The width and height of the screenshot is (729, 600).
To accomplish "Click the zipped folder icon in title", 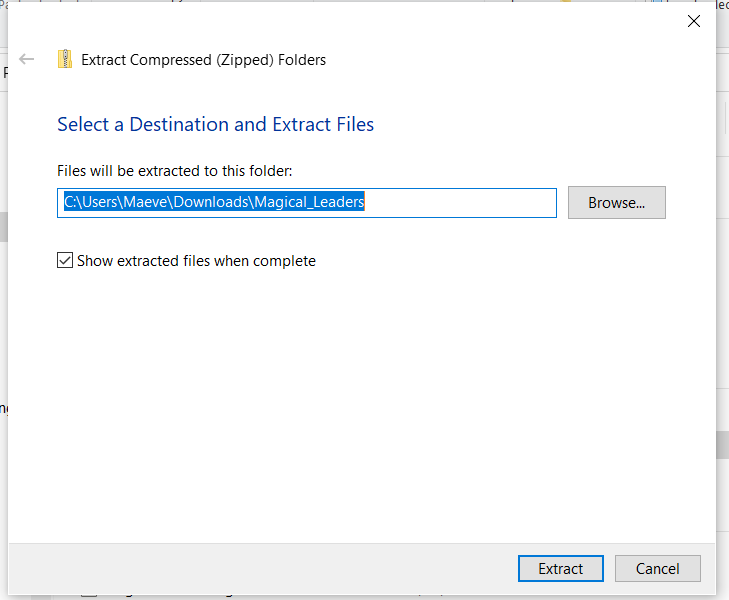I will click(x=65, y=59).
